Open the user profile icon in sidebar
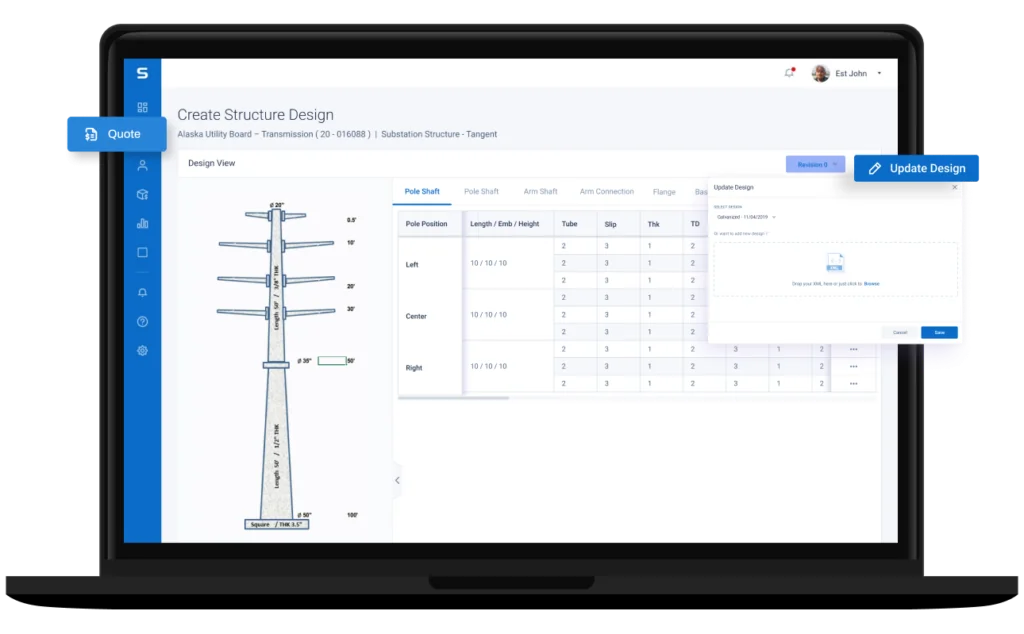This screenshot has height=634, width=1024. click(142, 166)
